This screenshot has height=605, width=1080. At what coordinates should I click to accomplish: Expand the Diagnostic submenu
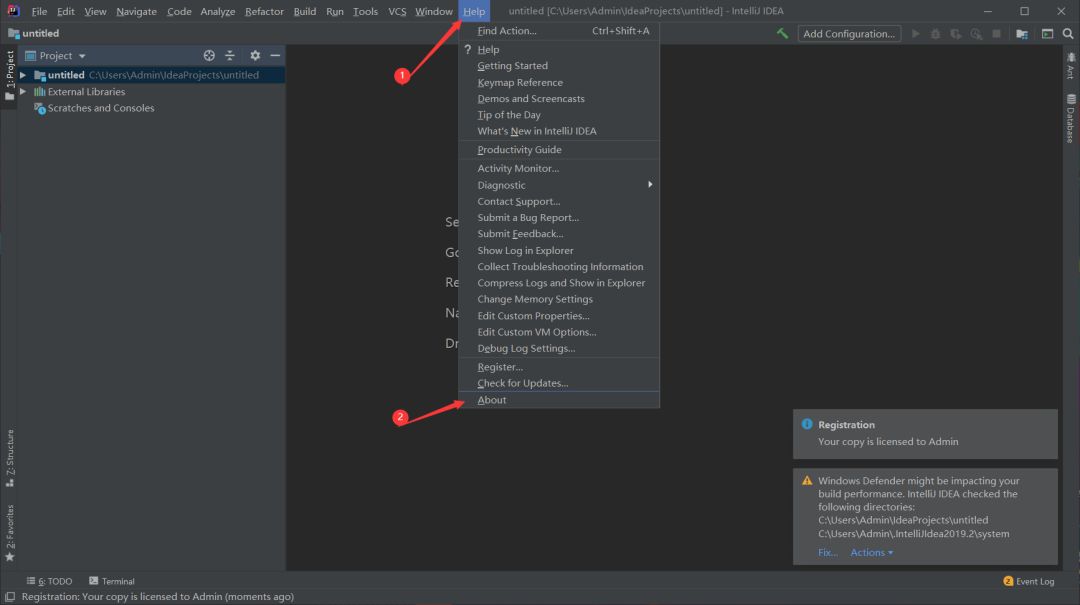[x=559, y=185]
